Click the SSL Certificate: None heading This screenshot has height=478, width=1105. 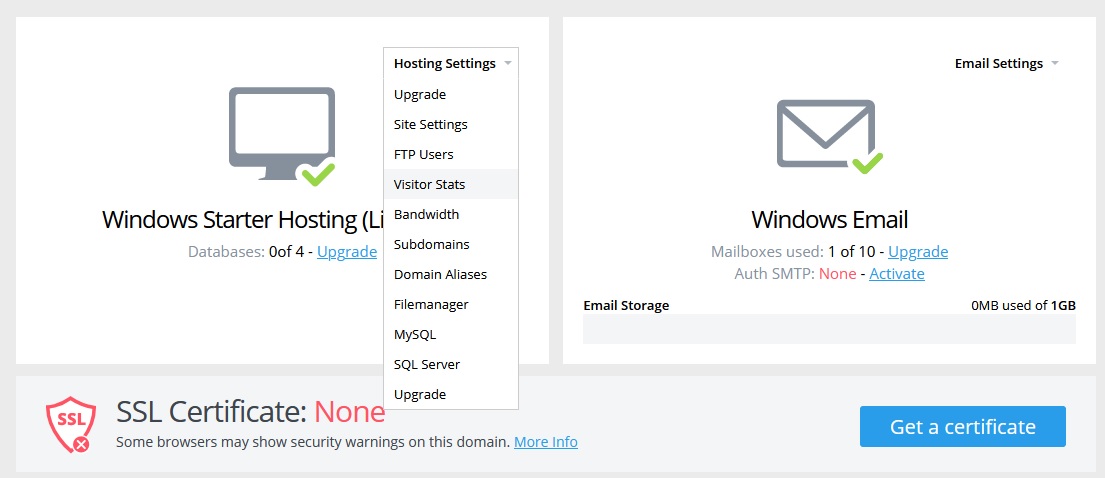(251, 412)
